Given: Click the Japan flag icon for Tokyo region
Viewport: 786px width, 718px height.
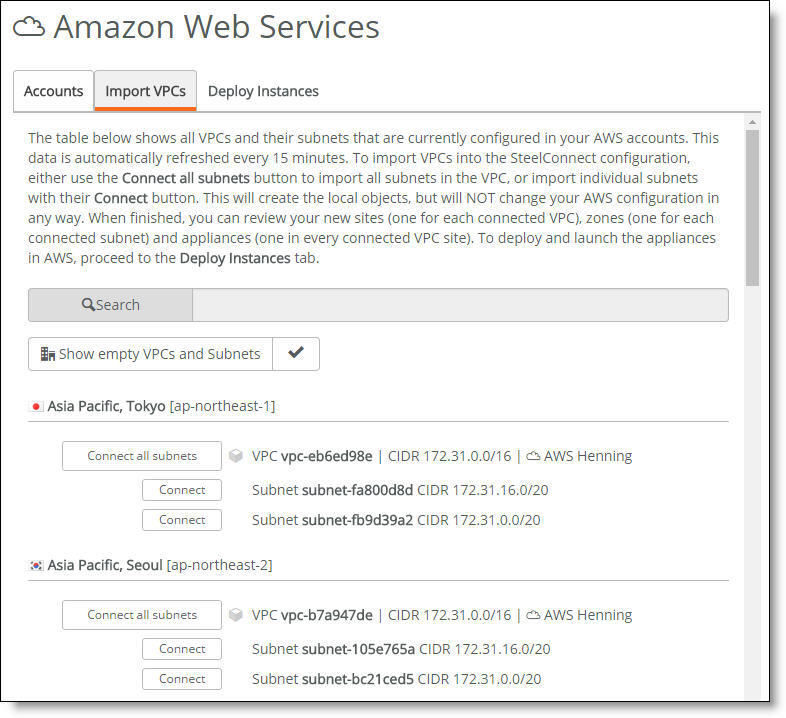Looking at the screenshot, I should (x=36, y=406).
